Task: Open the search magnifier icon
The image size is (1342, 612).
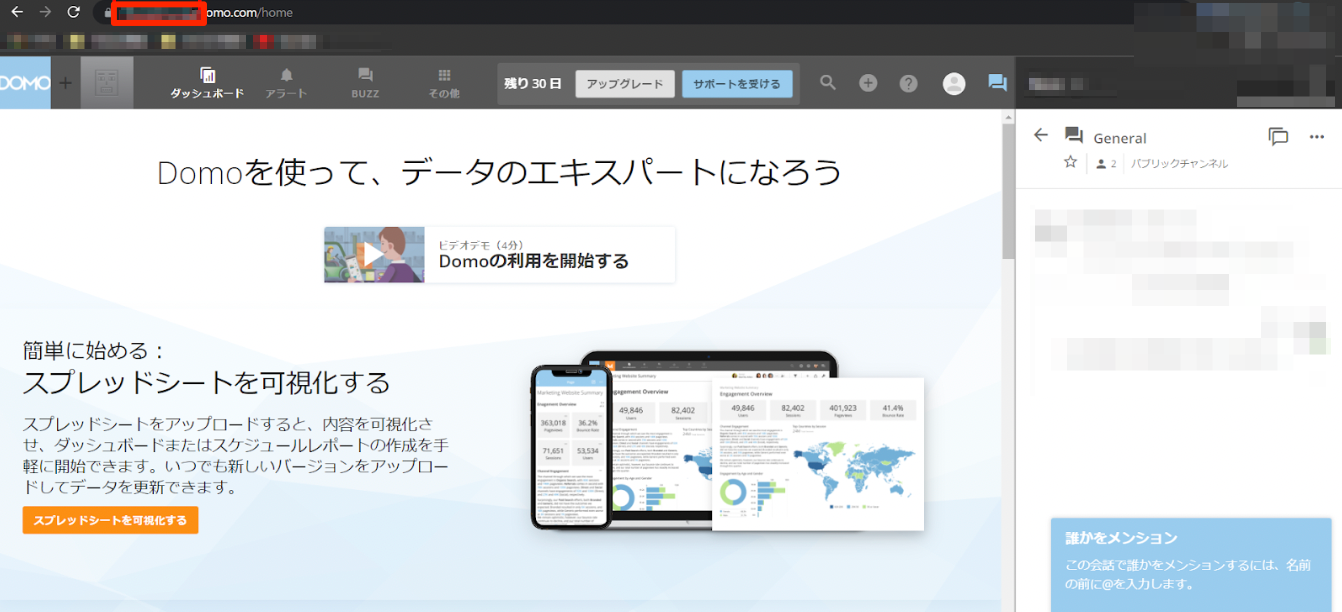Action: (828, 83)
